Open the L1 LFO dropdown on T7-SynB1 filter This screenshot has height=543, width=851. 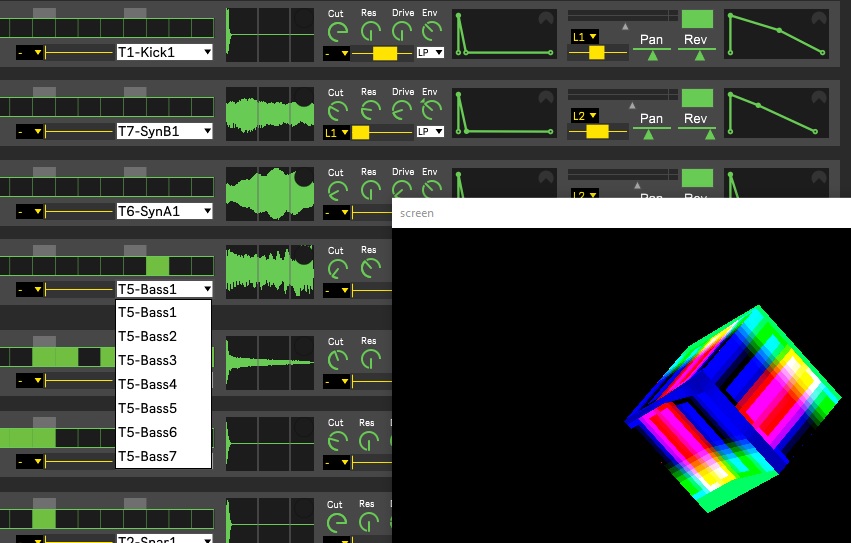[336, 132]
